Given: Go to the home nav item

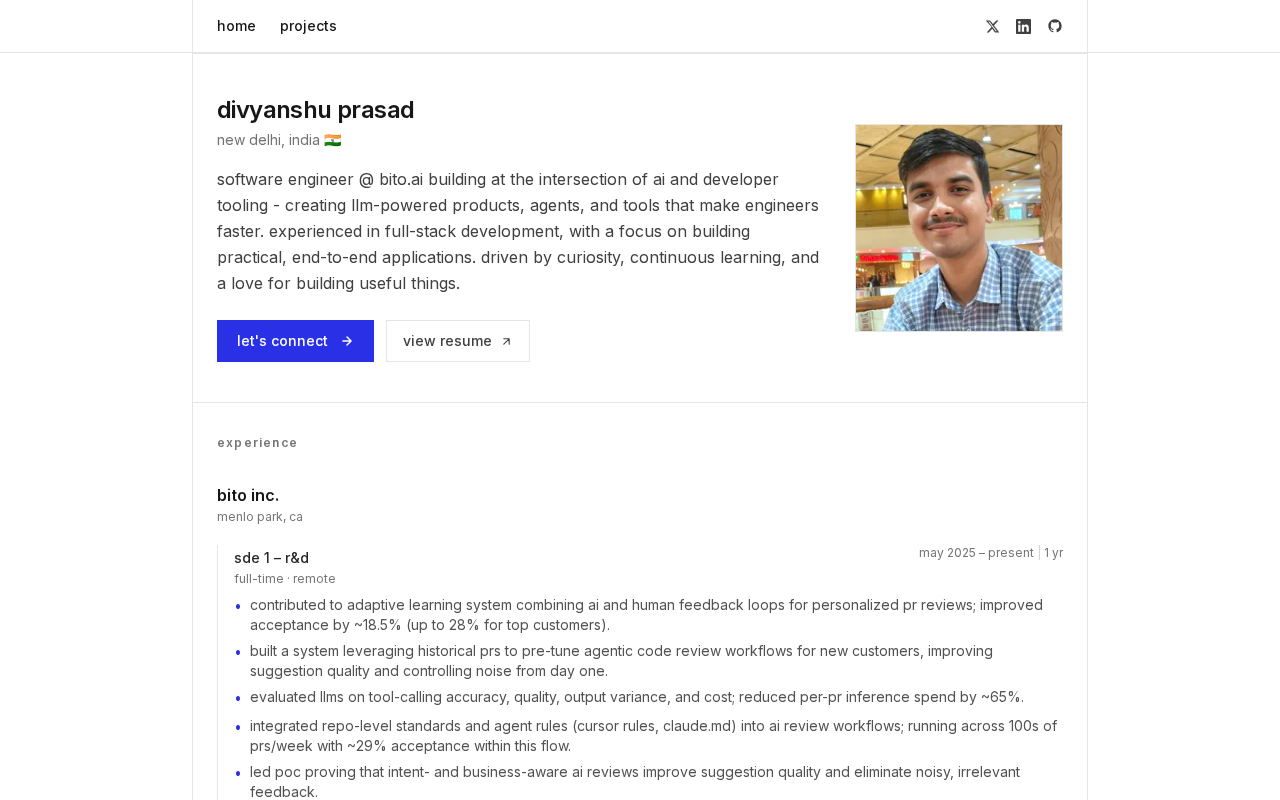Looking at the screenshot, I should pyautogui.click(x=236, y=26).
